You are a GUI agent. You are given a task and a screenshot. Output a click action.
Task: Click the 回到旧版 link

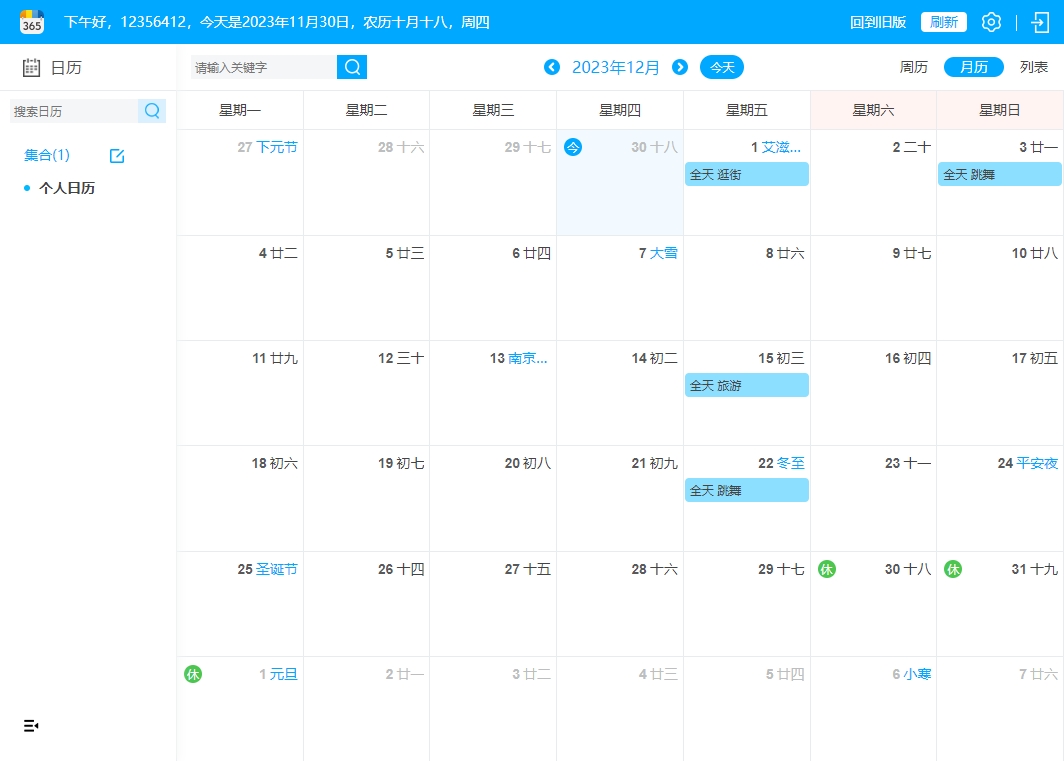tap(877, 22)
